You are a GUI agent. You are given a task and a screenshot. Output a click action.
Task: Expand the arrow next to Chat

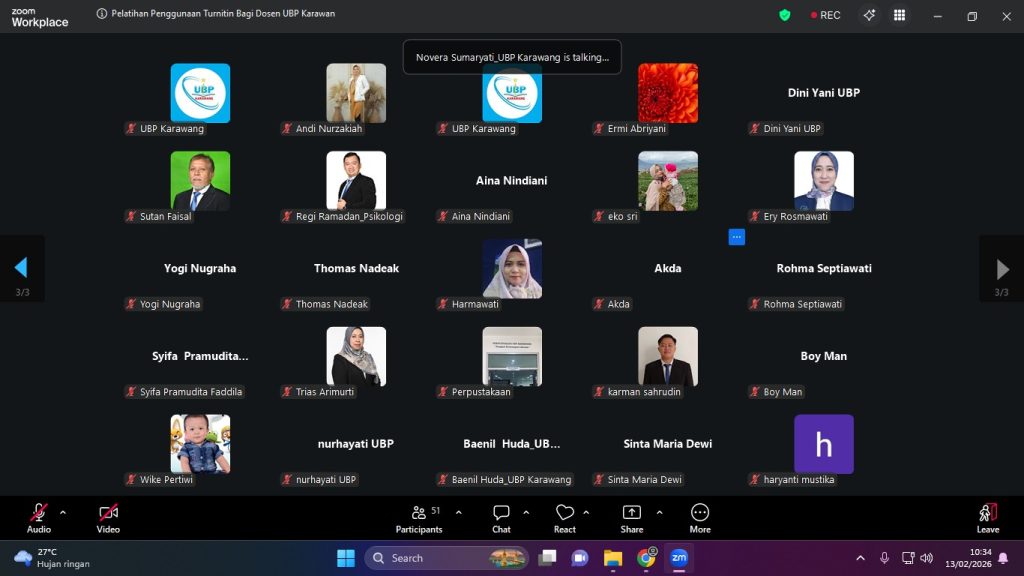[526, 513]
